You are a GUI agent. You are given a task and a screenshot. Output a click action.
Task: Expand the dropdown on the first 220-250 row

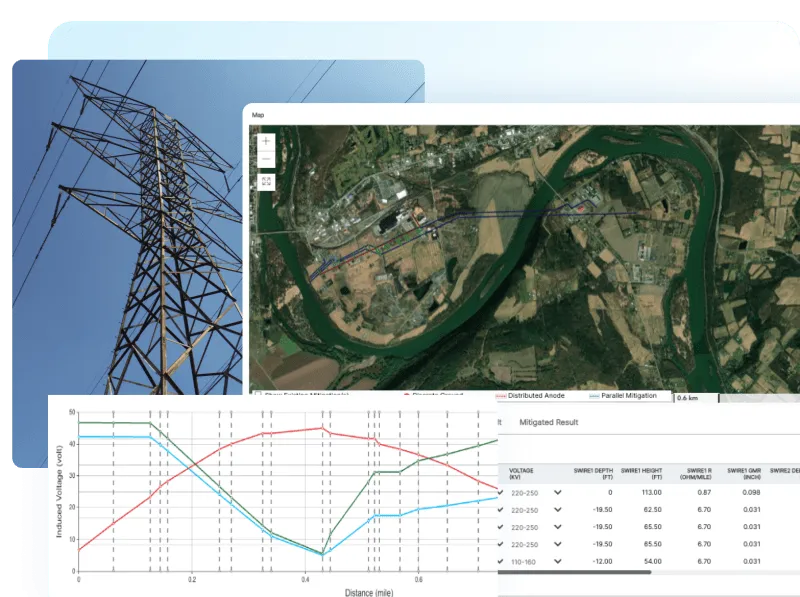(558, 490)
